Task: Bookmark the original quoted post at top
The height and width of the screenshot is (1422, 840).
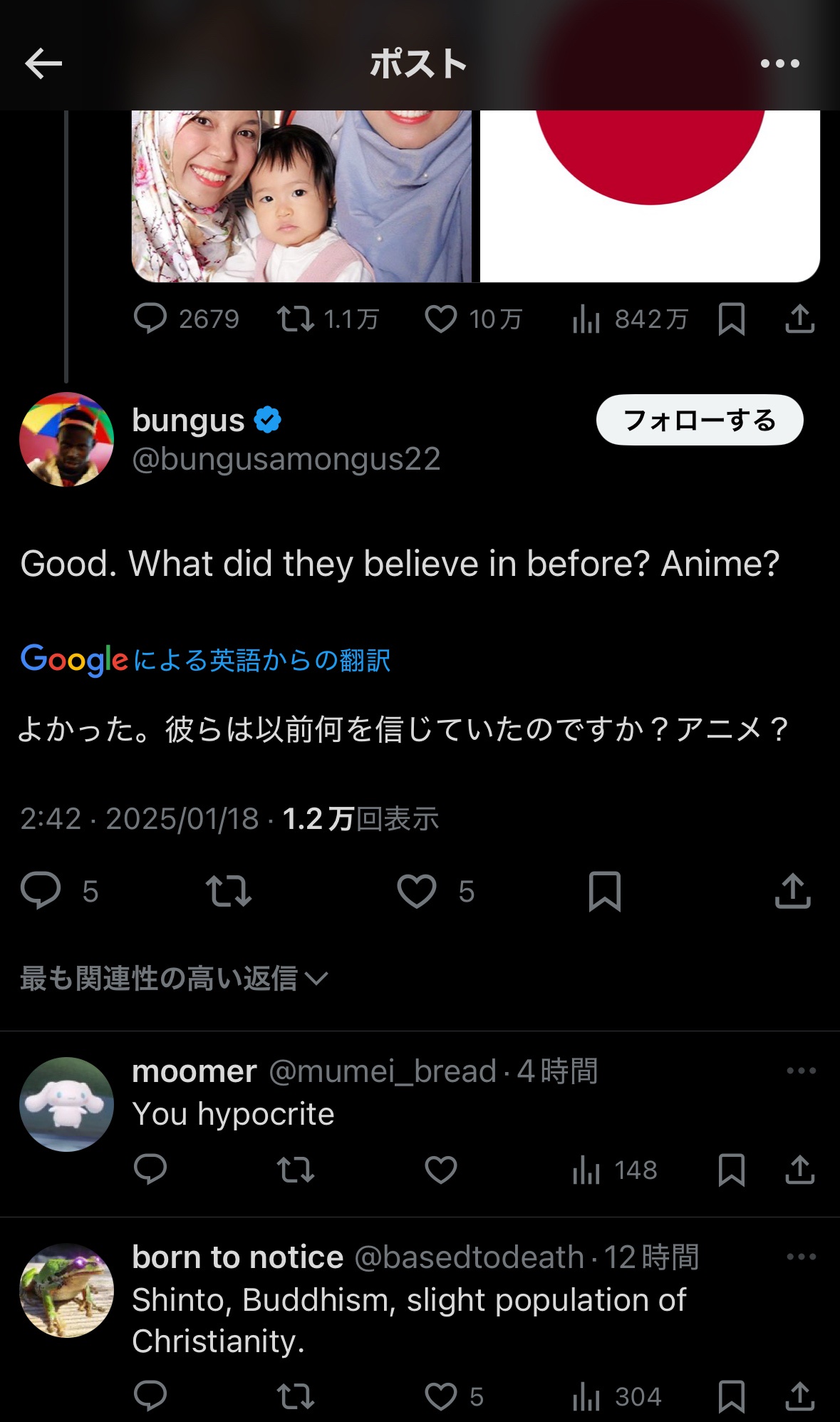Action: click(731, 319)
